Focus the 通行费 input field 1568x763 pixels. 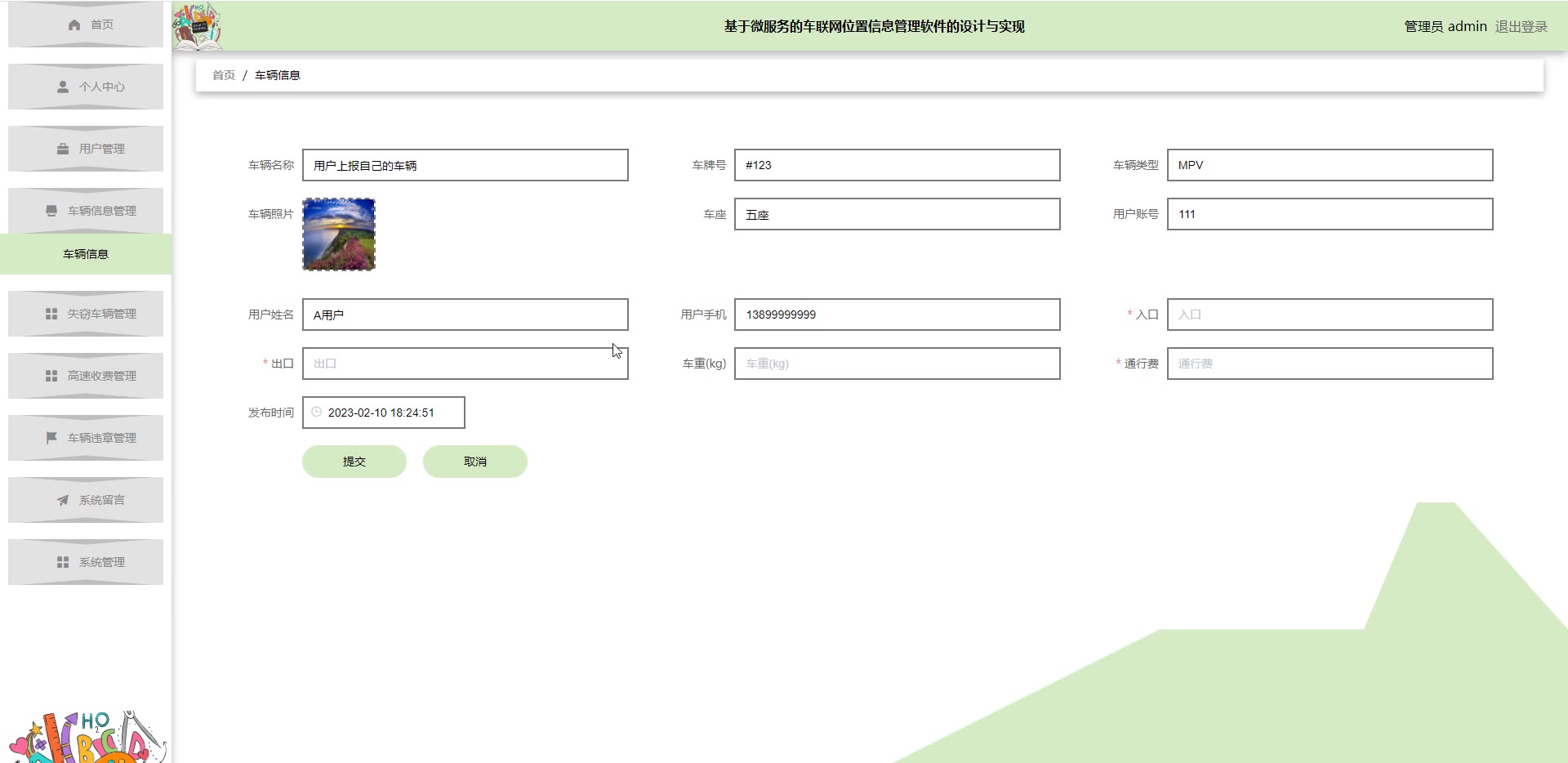(1330, 364)
